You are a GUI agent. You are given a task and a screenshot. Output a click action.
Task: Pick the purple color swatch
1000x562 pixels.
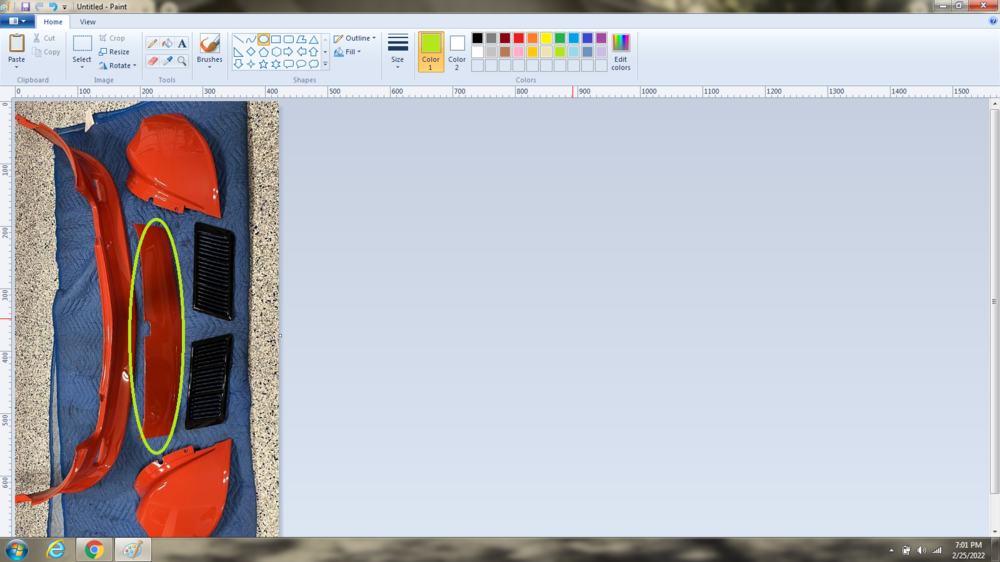click(601, 38)
